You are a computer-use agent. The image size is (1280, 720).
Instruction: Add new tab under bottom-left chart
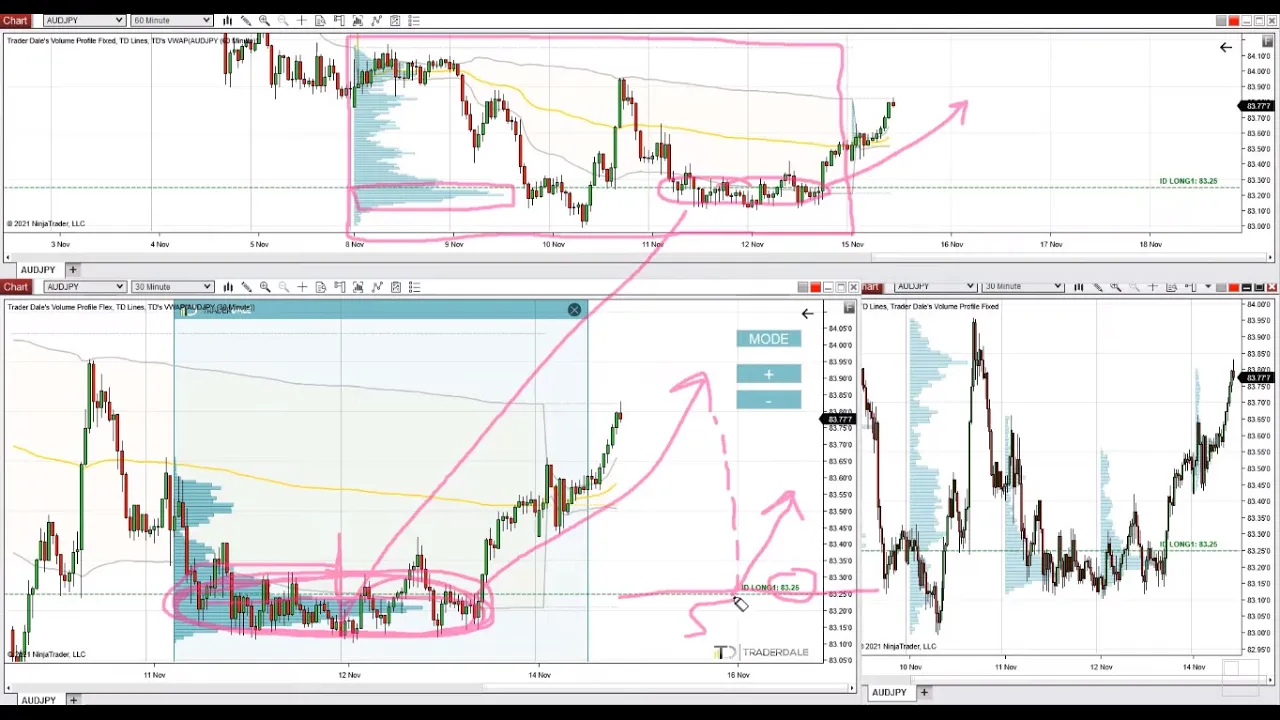click(72, 700)
